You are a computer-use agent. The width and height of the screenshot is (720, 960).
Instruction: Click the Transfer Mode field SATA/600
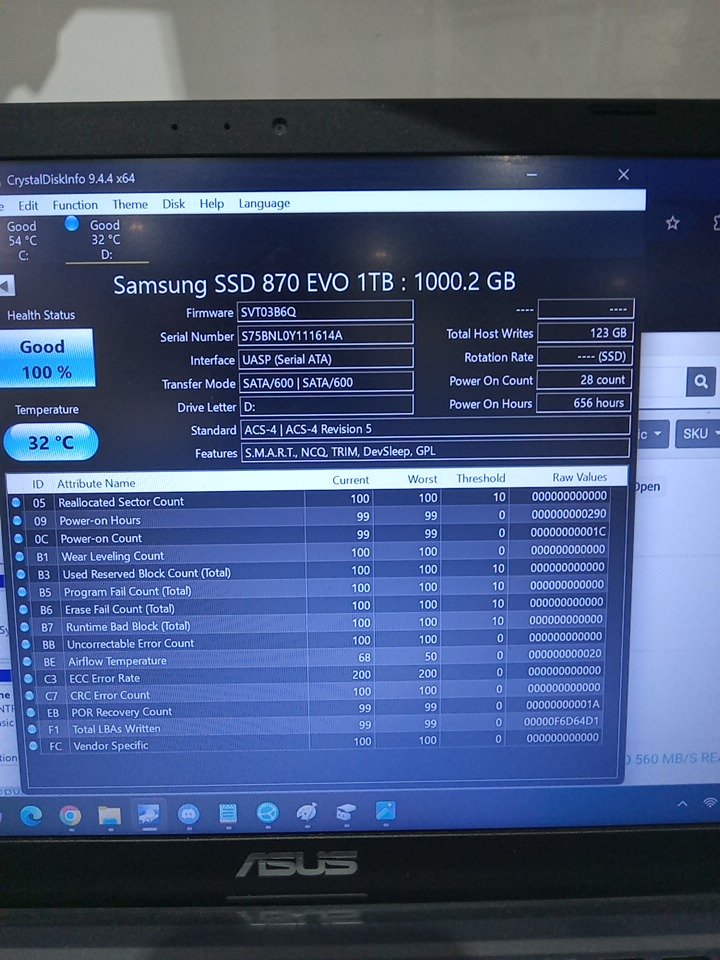(325, 383)
